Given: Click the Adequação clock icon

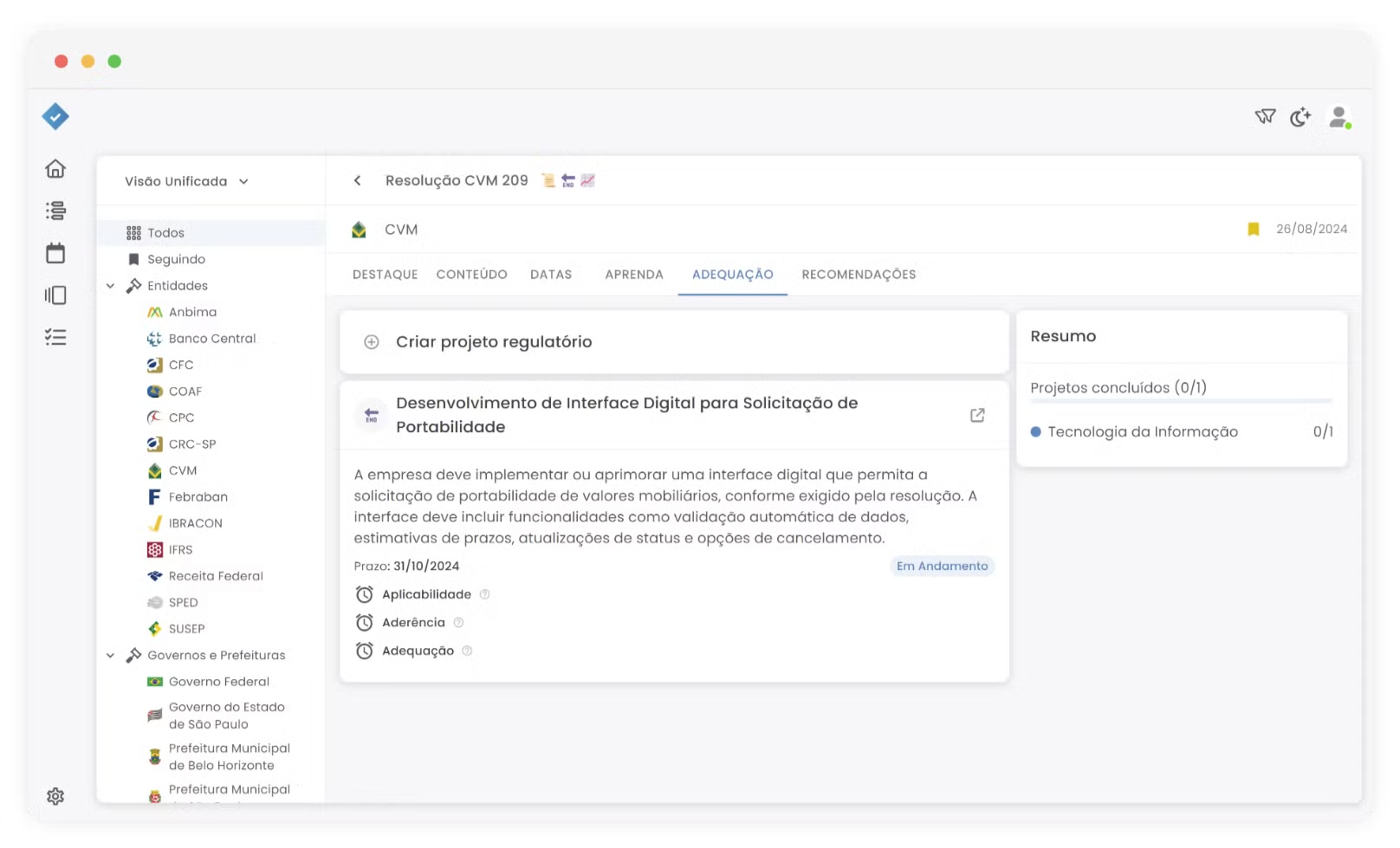Looking at the screenshot, I should [x=365, y=651].
